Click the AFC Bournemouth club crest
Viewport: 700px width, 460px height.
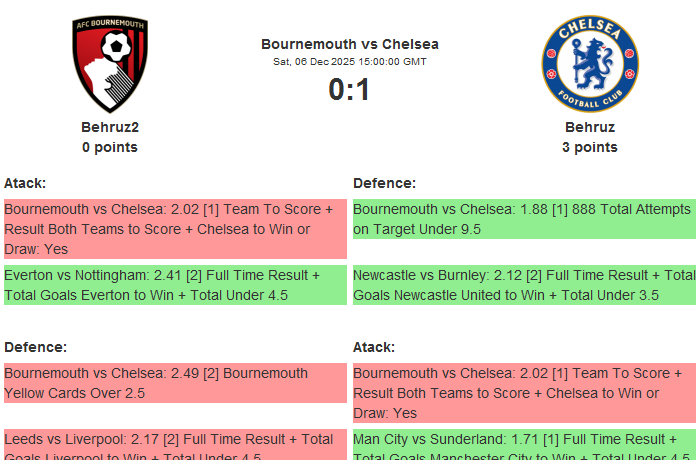[110, 65]
